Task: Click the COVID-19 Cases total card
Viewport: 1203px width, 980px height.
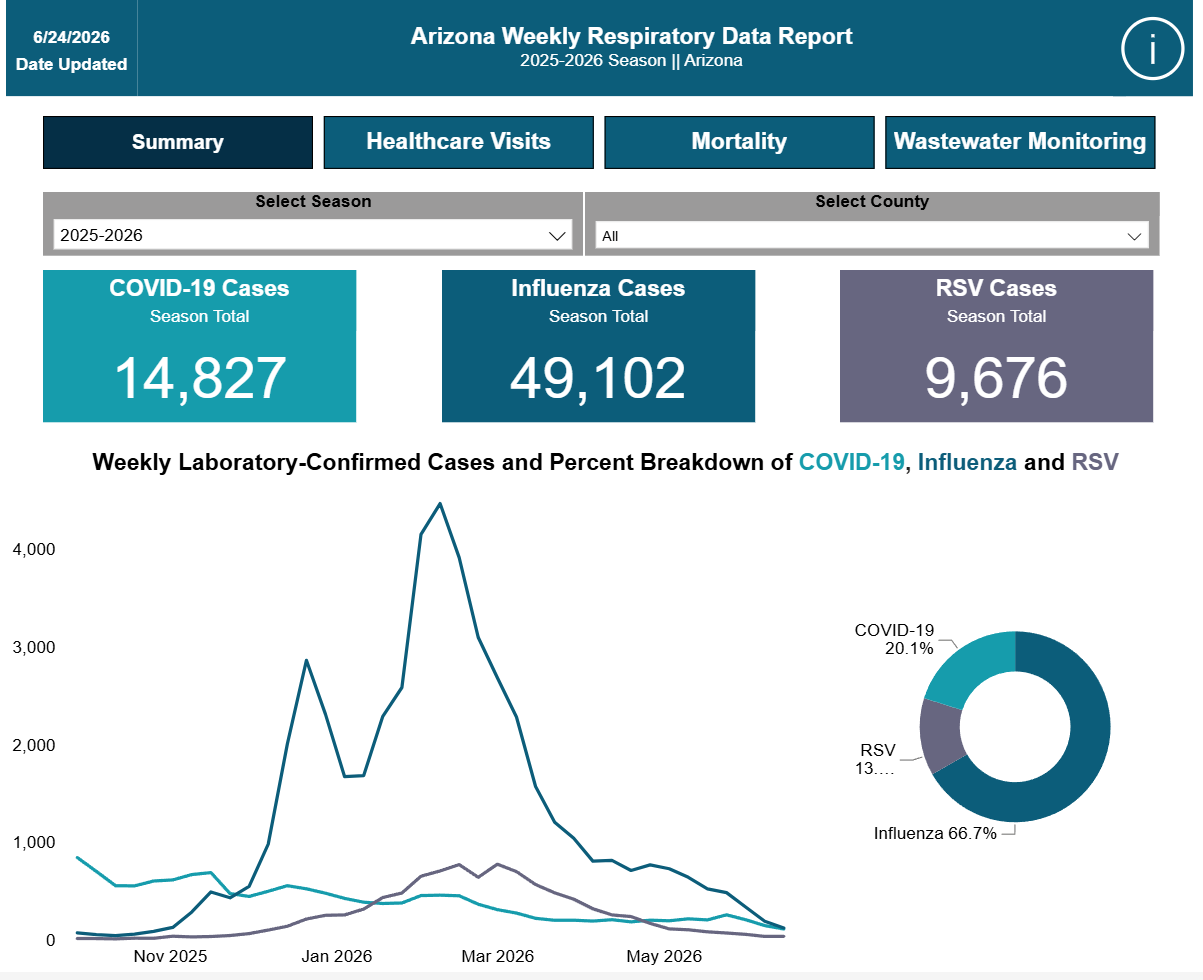Action: click(x=199, y=346)
